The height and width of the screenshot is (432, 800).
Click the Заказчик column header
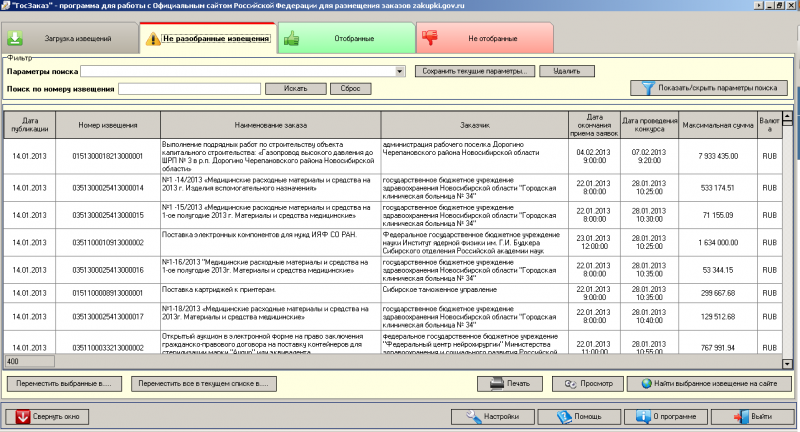tap(474, 125)
